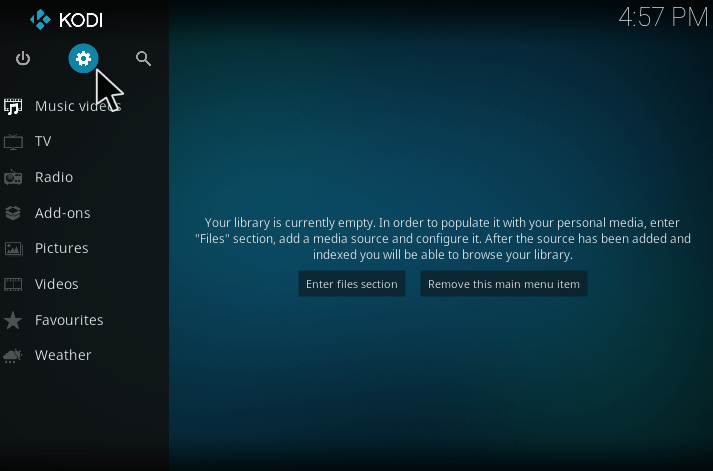Open settings via the gear icon
This screenshot has height=471, width=713.
(x=83, y=58)
